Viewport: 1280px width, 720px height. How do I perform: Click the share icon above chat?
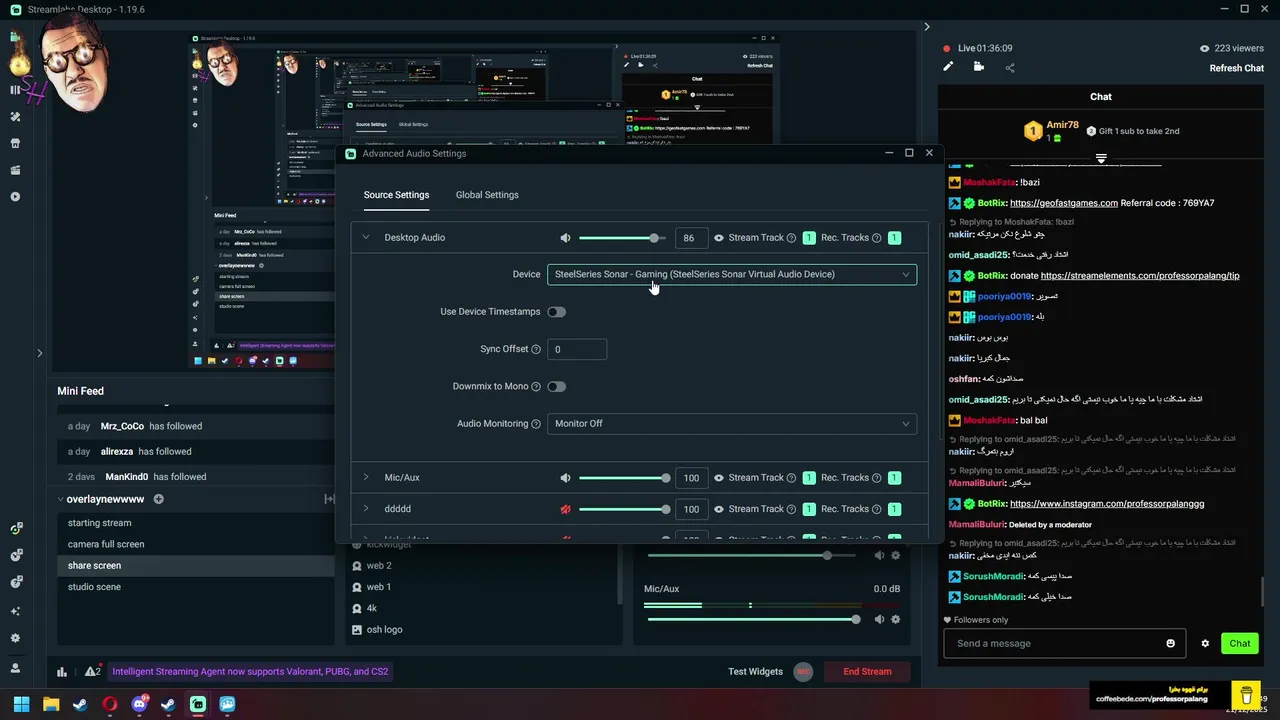(1010, 68)
